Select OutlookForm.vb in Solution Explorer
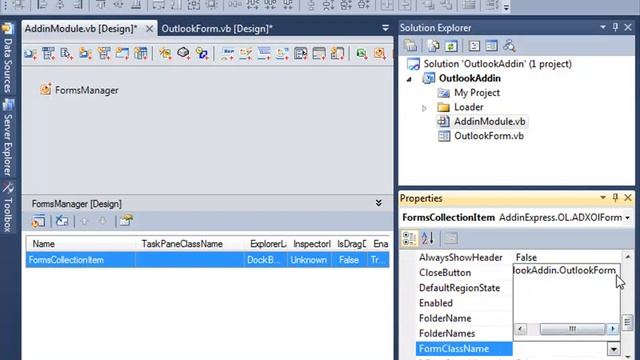The height and width of the screenshot is (360, 640). coord(489,136)
